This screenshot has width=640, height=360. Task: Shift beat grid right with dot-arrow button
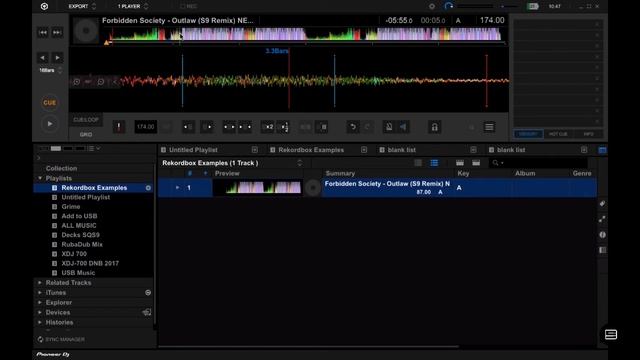(207, 127)
